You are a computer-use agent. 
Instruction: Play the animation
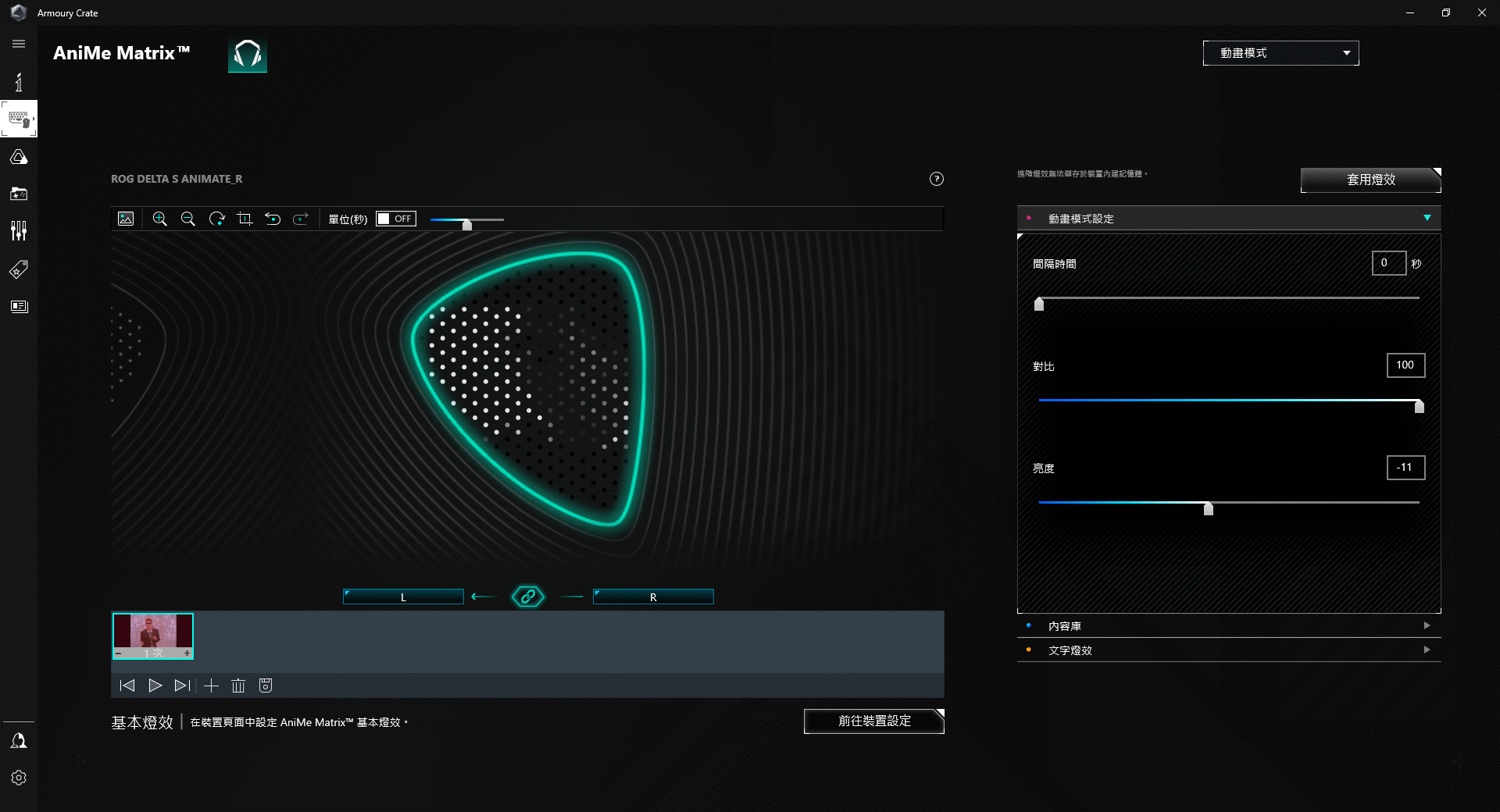click(x=155, y=686)
